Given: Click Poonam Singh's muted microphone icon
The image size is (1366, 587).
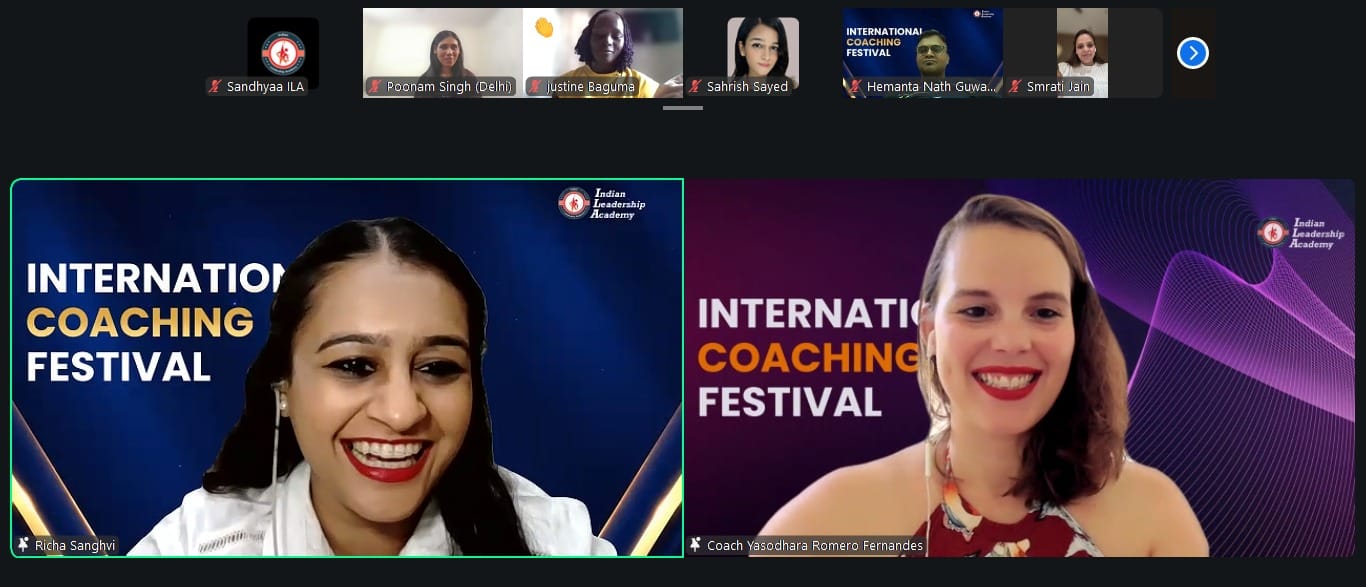Looking at the screenshot, I should click(x=375, y=87).
